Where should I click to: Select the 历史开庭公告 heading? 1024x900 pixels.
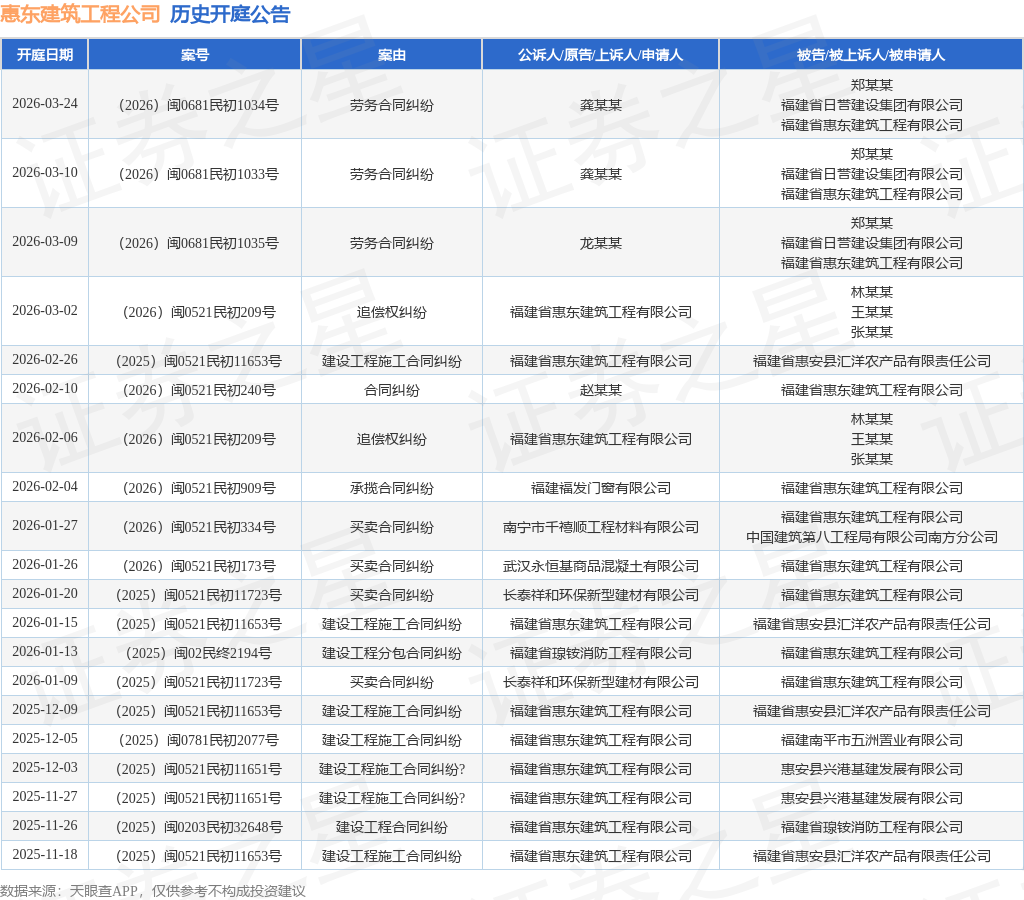pos(230,14)
